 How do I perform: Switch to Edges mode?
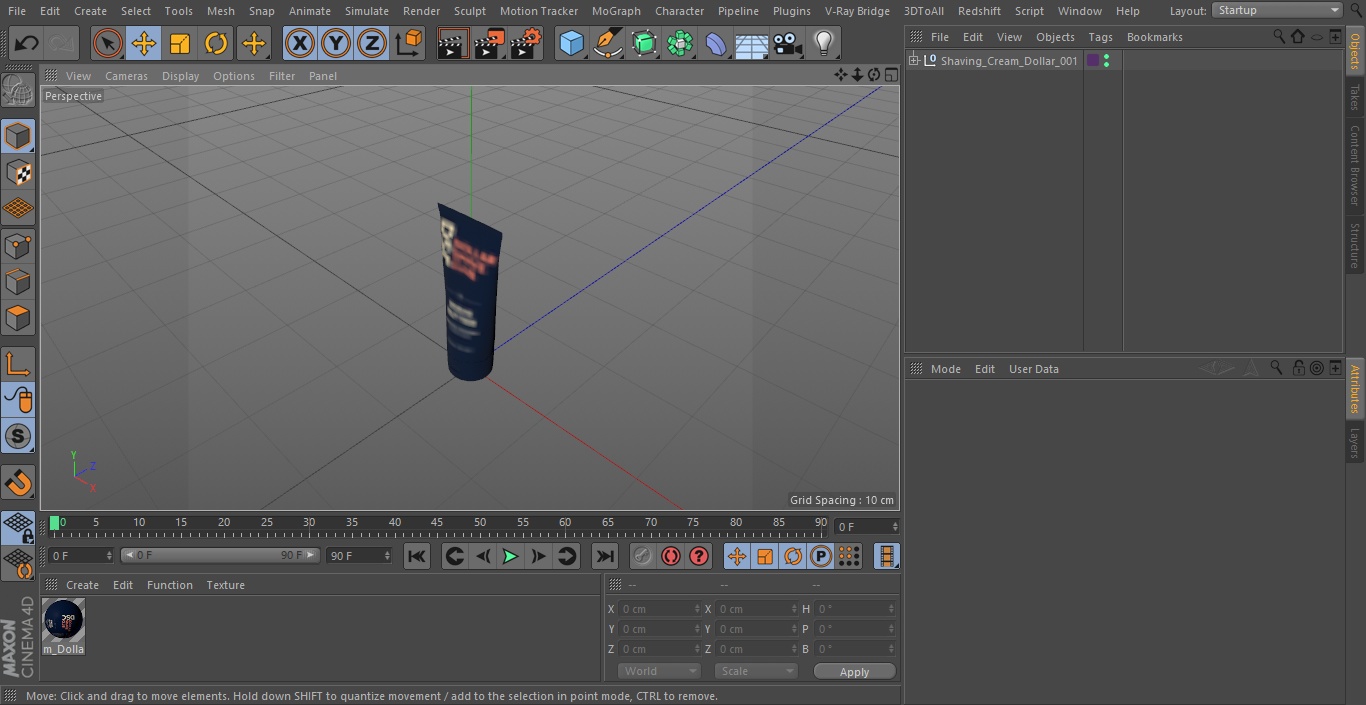18,281
